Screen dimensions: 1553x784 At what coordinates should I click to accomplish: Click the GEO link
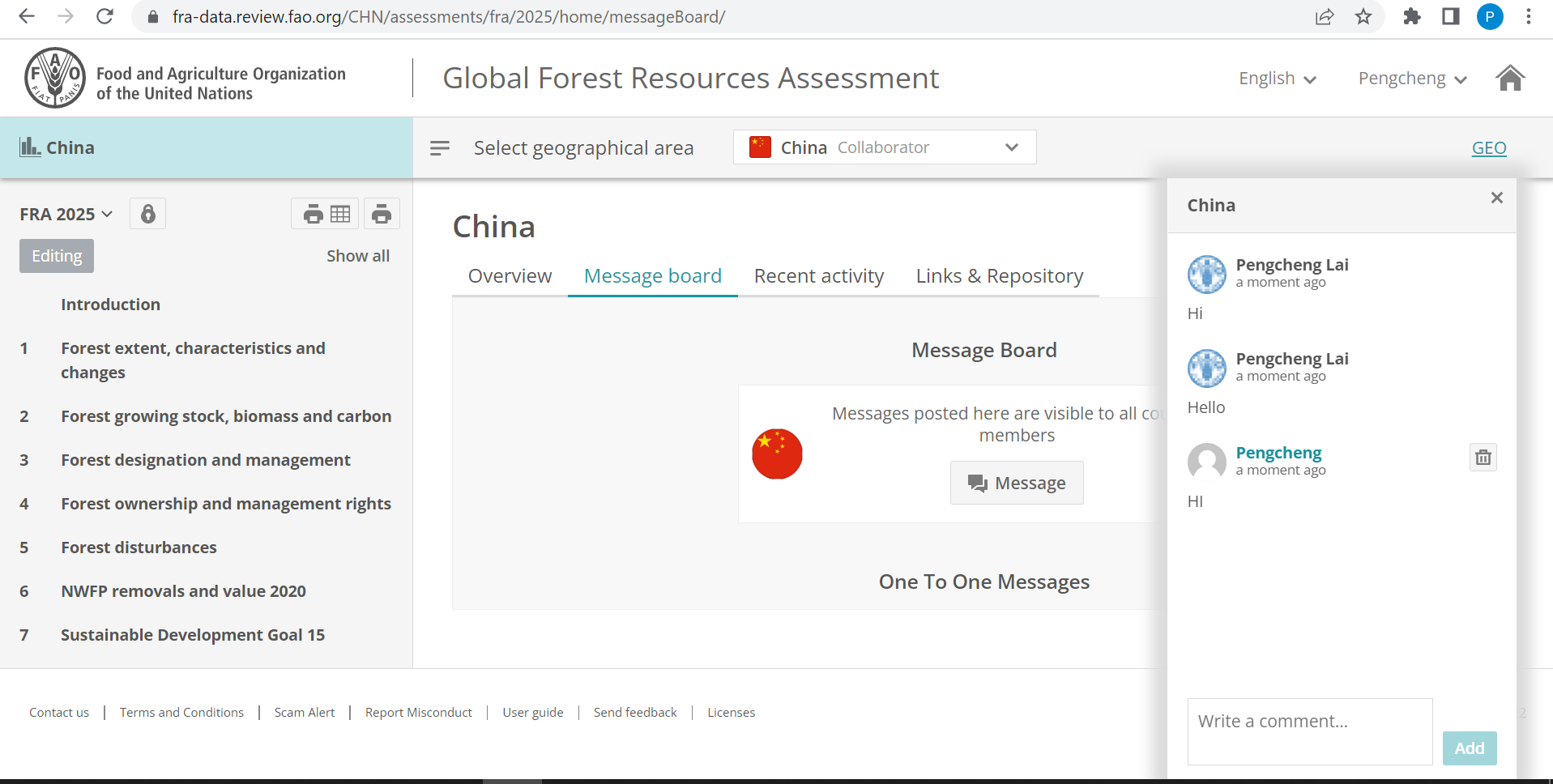pos(1489,147)
